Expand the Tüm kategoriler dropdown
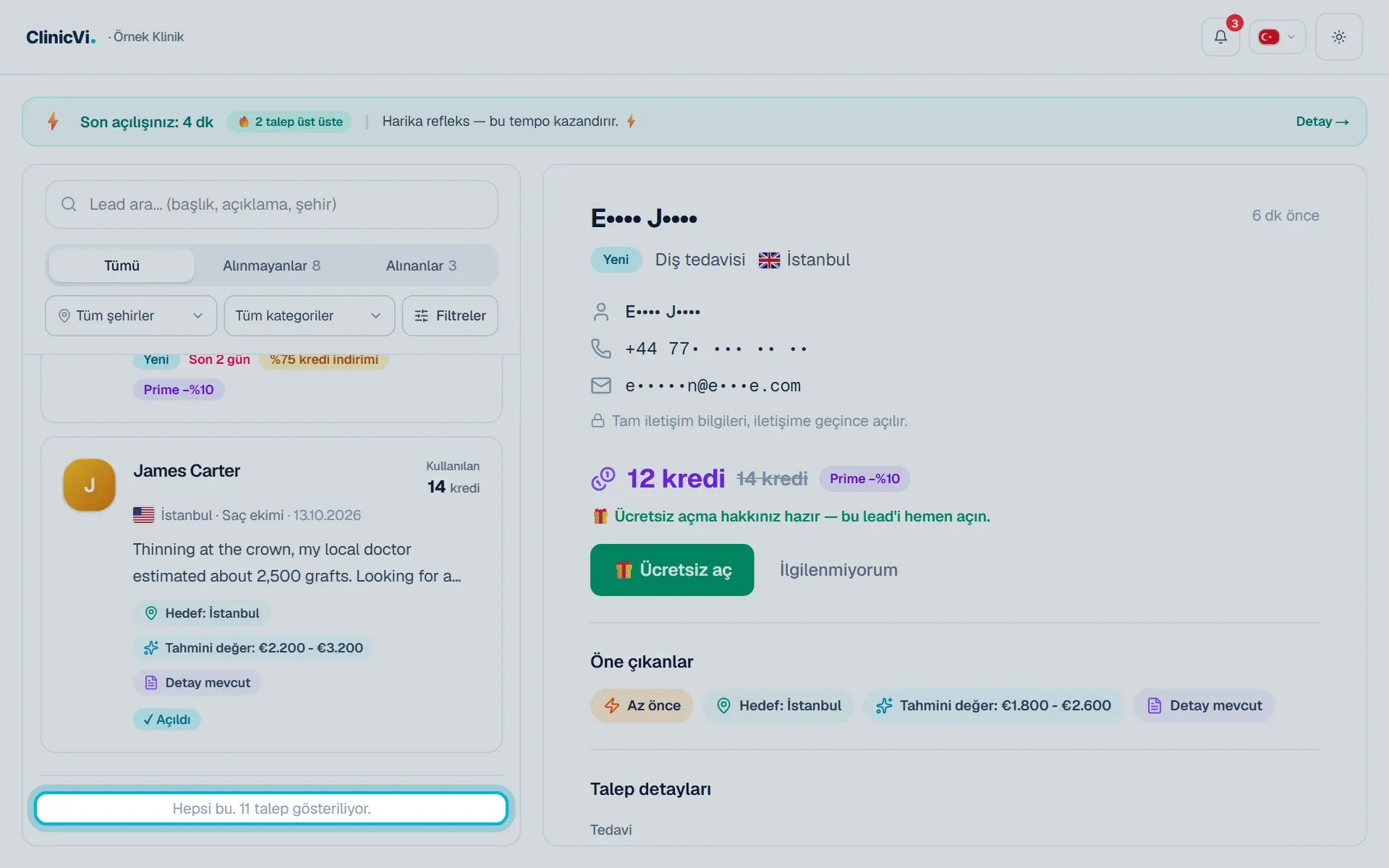 (309, 315)
